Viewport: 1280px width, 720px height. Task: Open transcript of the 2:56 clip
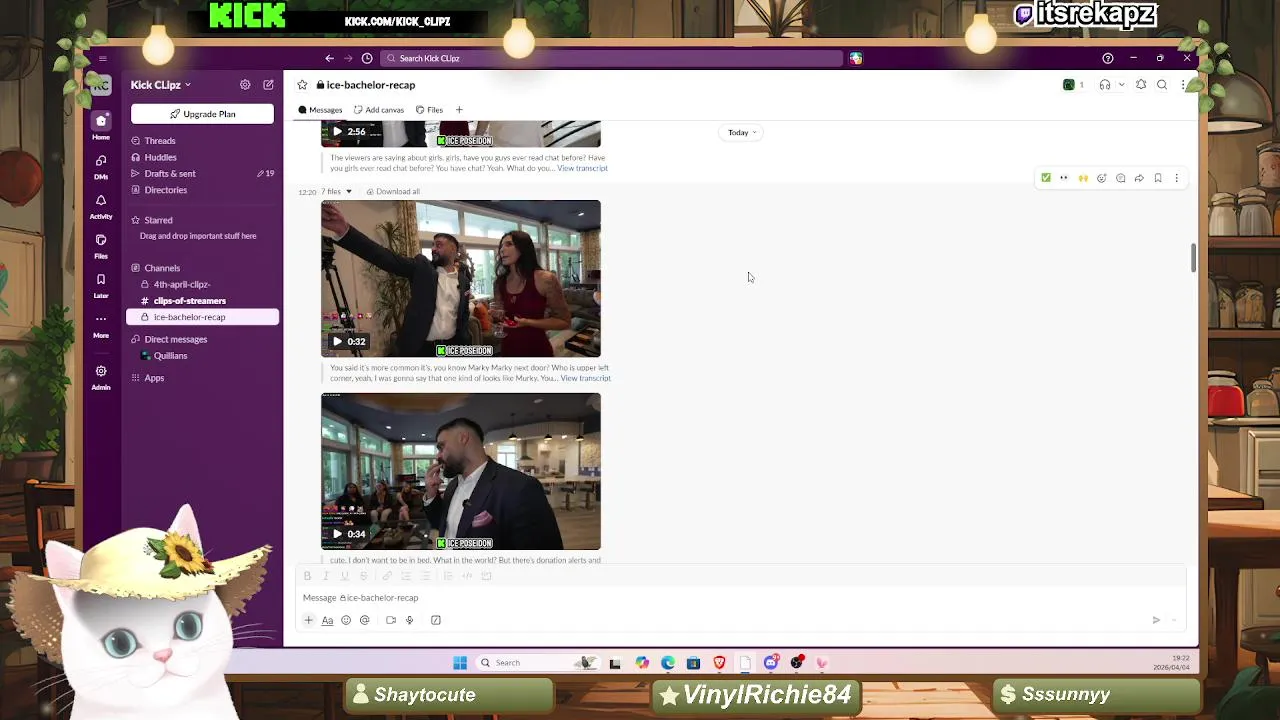coord(582,168)
